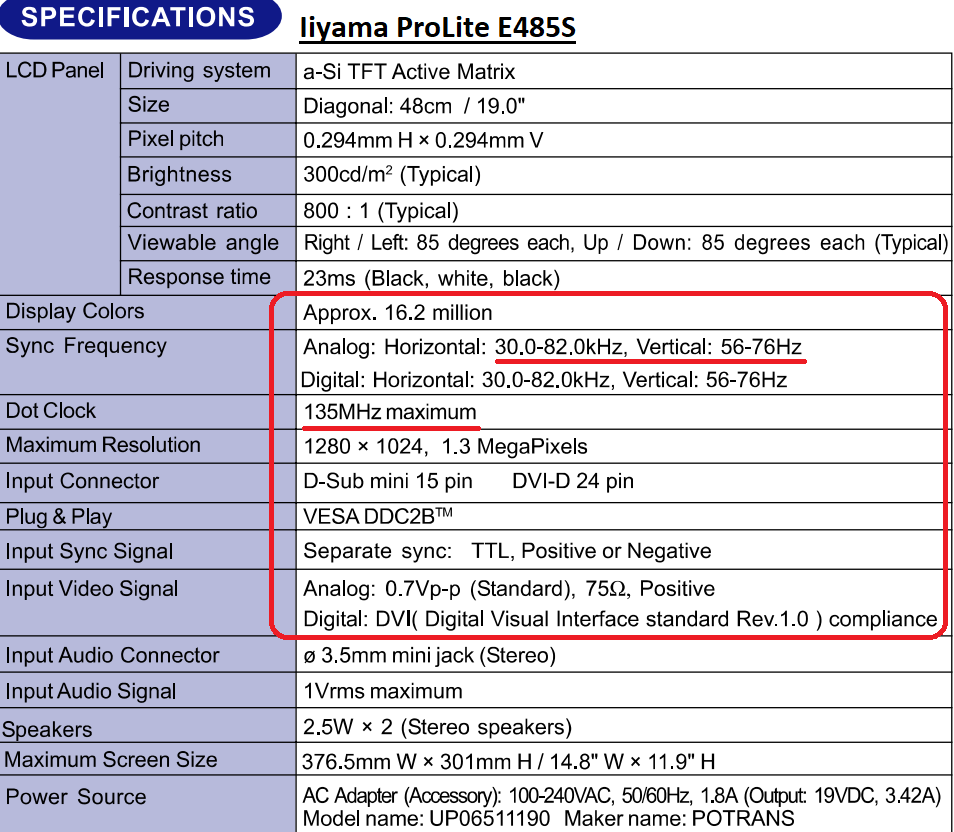Select the "Approx. 16.2 million" value
Image resolution: width=954 pixels, height=832 pixels.
pyautogui.click(x=397, y=313)
